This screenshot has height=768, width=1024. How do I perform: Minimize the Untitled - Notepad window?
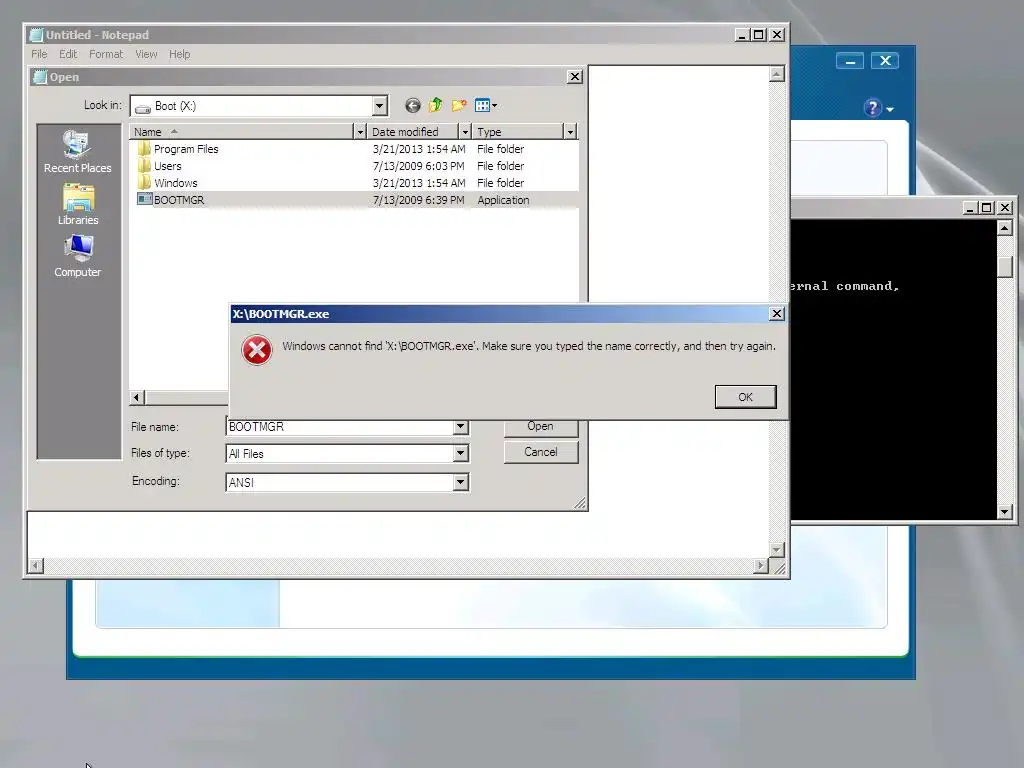coord(741,35)
